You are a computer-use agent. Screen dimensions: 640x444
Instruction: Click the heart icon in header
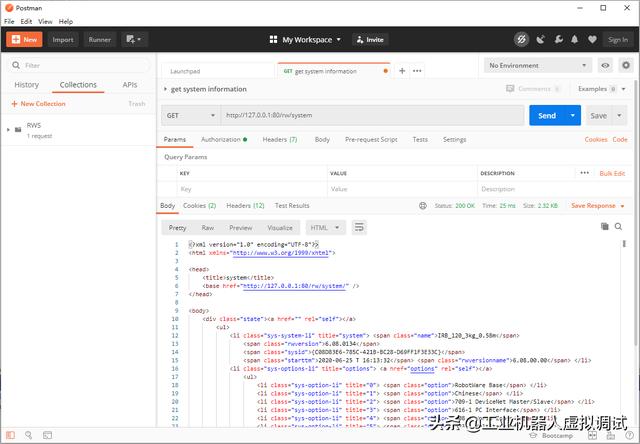592,40
